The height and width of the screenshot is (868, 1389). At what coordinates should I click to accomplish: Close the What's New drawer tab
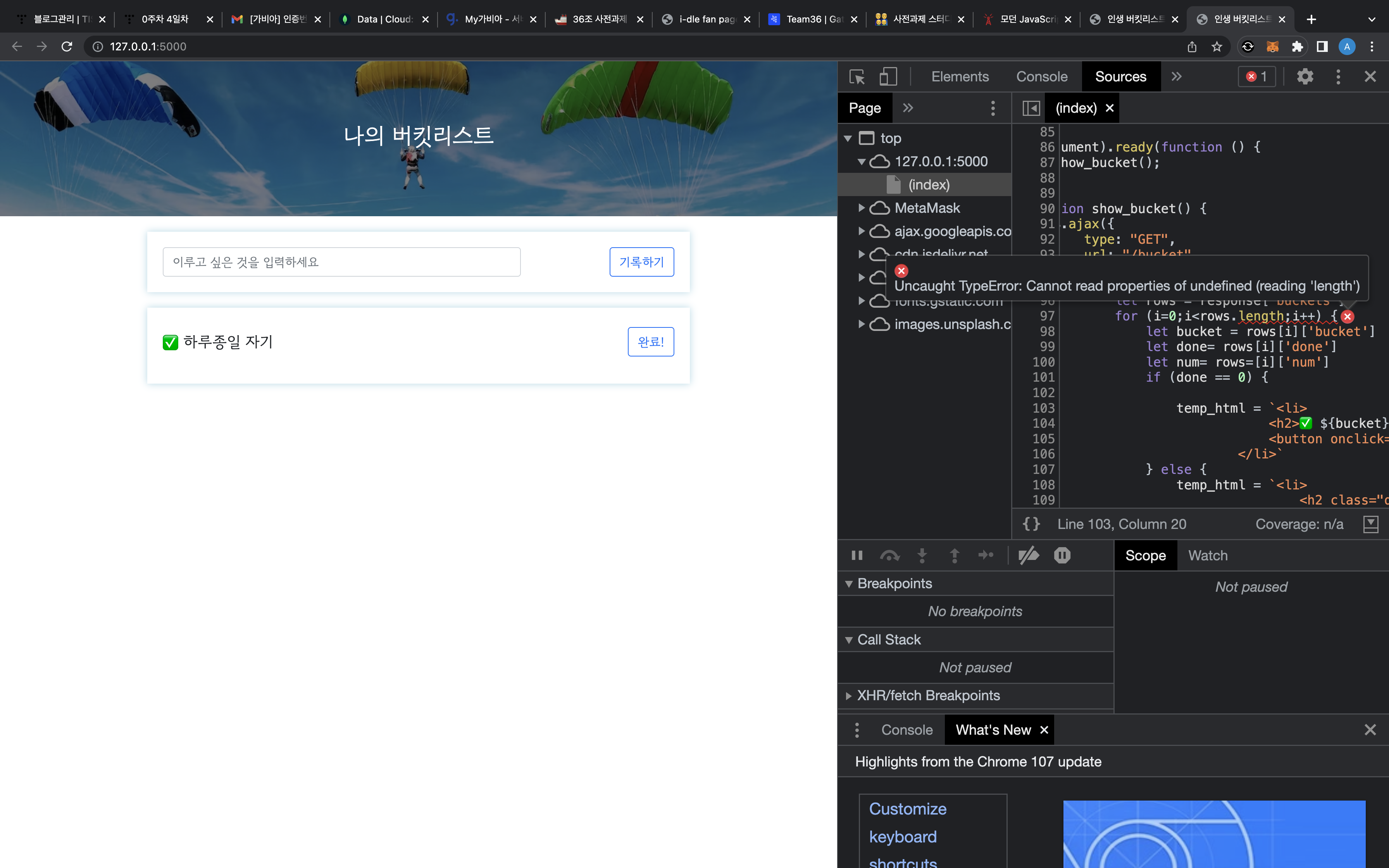[1044, 730]
